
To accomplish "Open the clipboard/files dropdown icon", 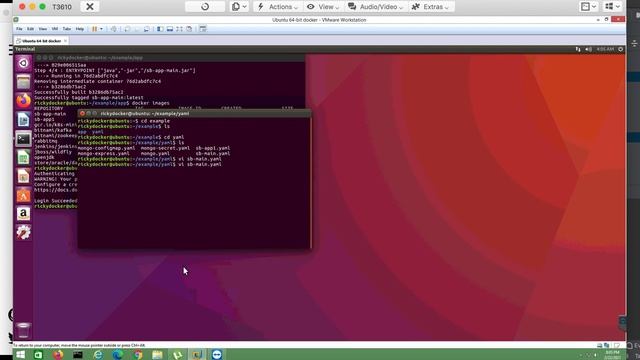I will point(239,7).
